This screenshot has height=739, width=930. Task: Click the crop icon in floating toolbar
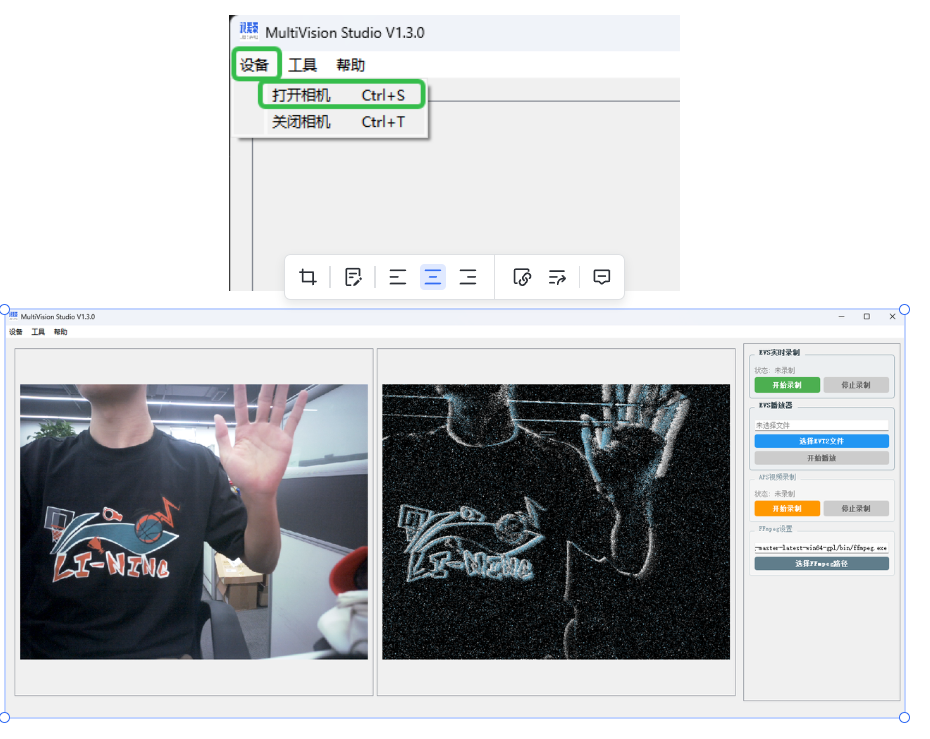pyautogui.click(x=308, y=278)
